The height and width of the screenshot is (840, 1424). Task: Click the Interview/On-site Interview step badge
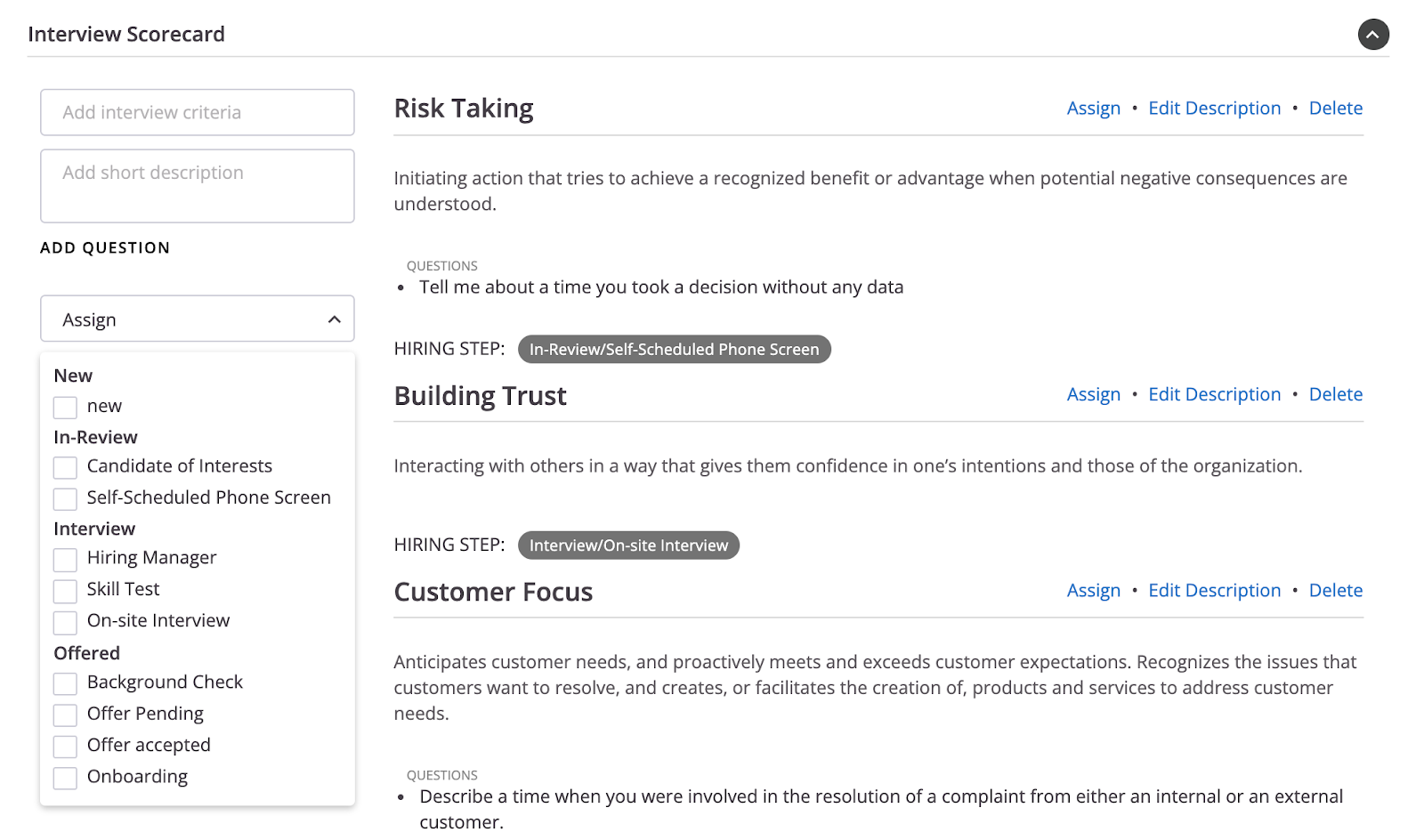[628, 545]
